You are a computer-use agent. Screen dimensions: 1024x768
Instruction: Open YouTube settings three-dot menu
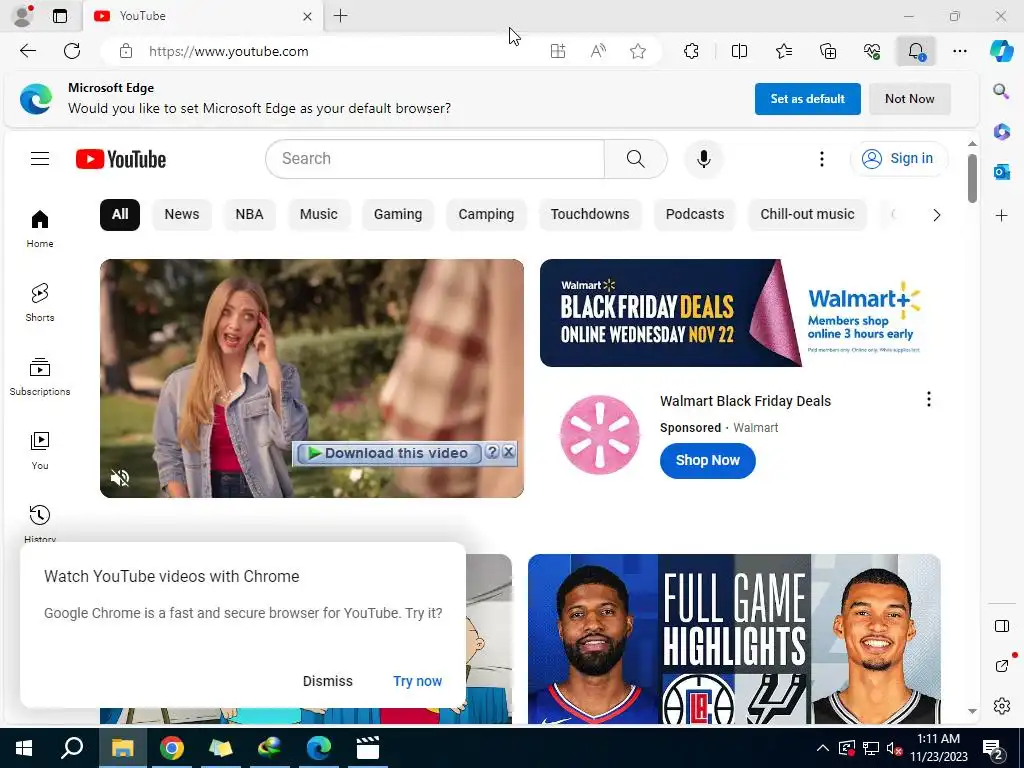click(822, 159)
